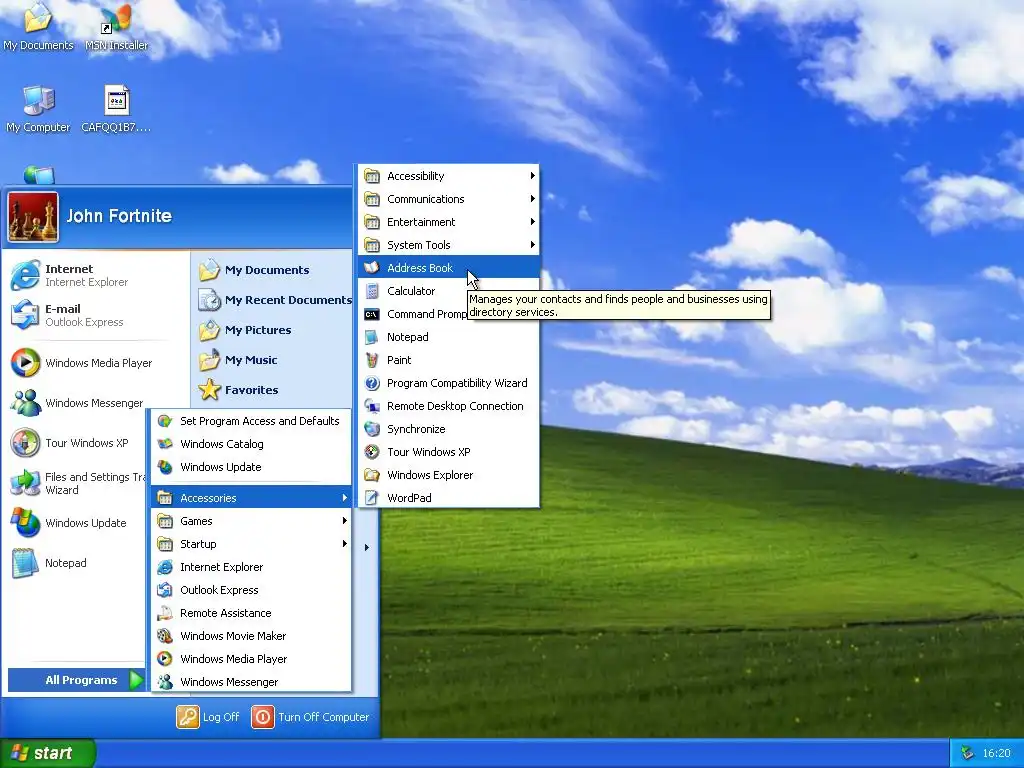This screenshot has height=768, width=1024.
Task: Open Internet Explorer icon in pinned list
Action: (x=25, y=275)
